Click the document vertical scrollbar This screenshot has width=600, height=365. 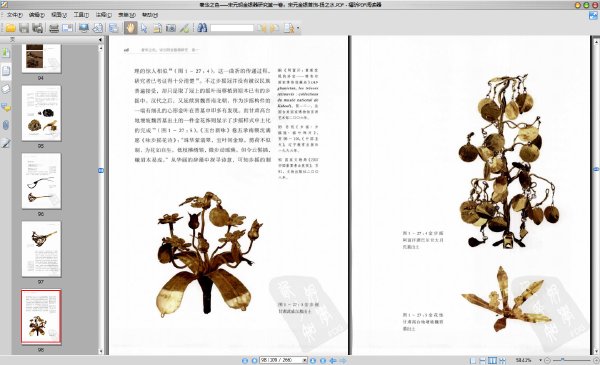pyautogui.click(x=596, y=195)
